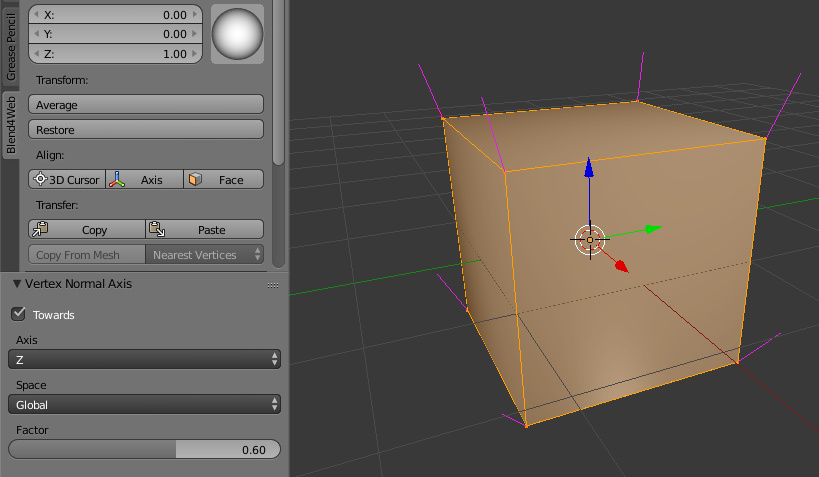
Task: Paste the copied vertex normal
Action: pos(205,230)
